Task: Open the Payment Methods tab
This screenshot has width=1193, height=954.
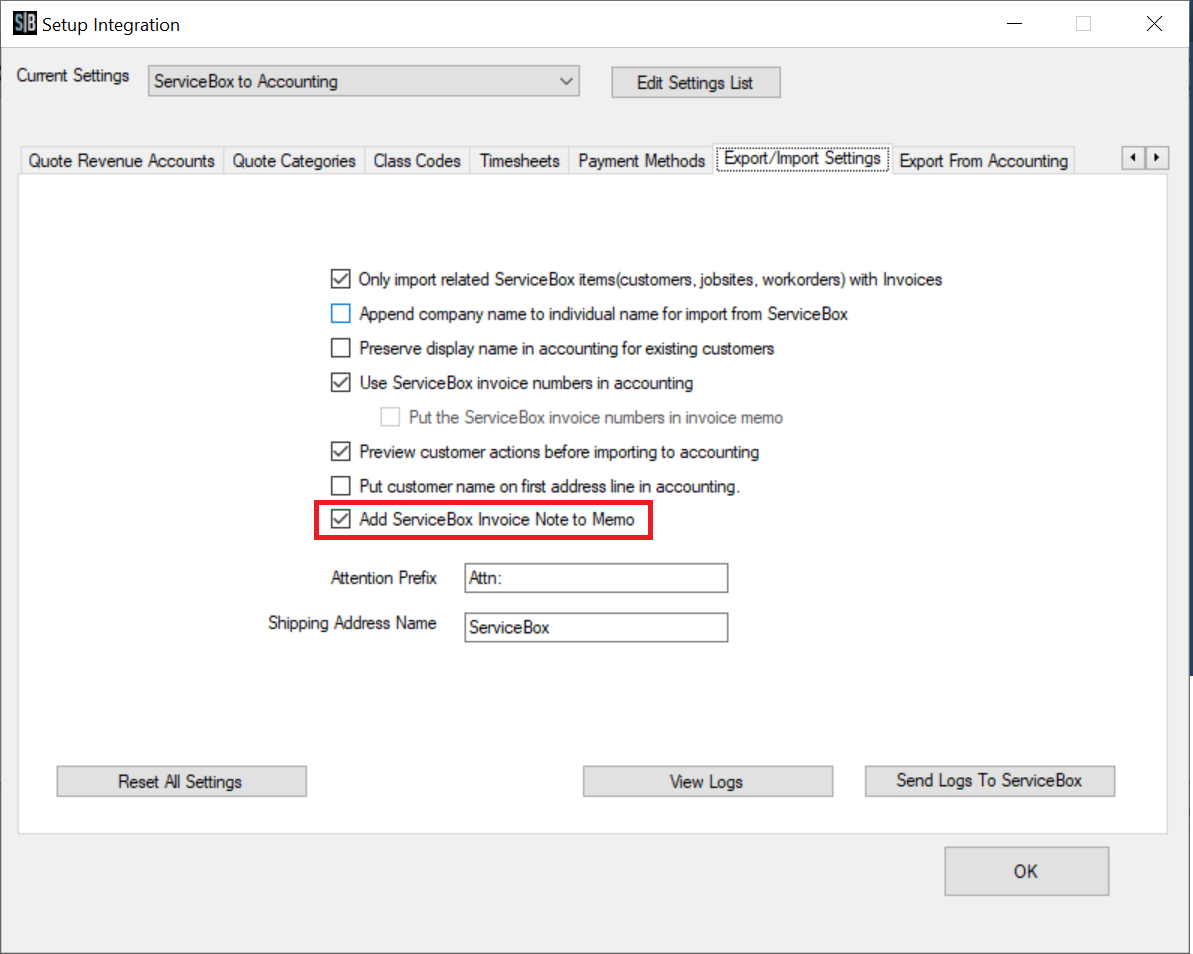Action: pos(641,161)
